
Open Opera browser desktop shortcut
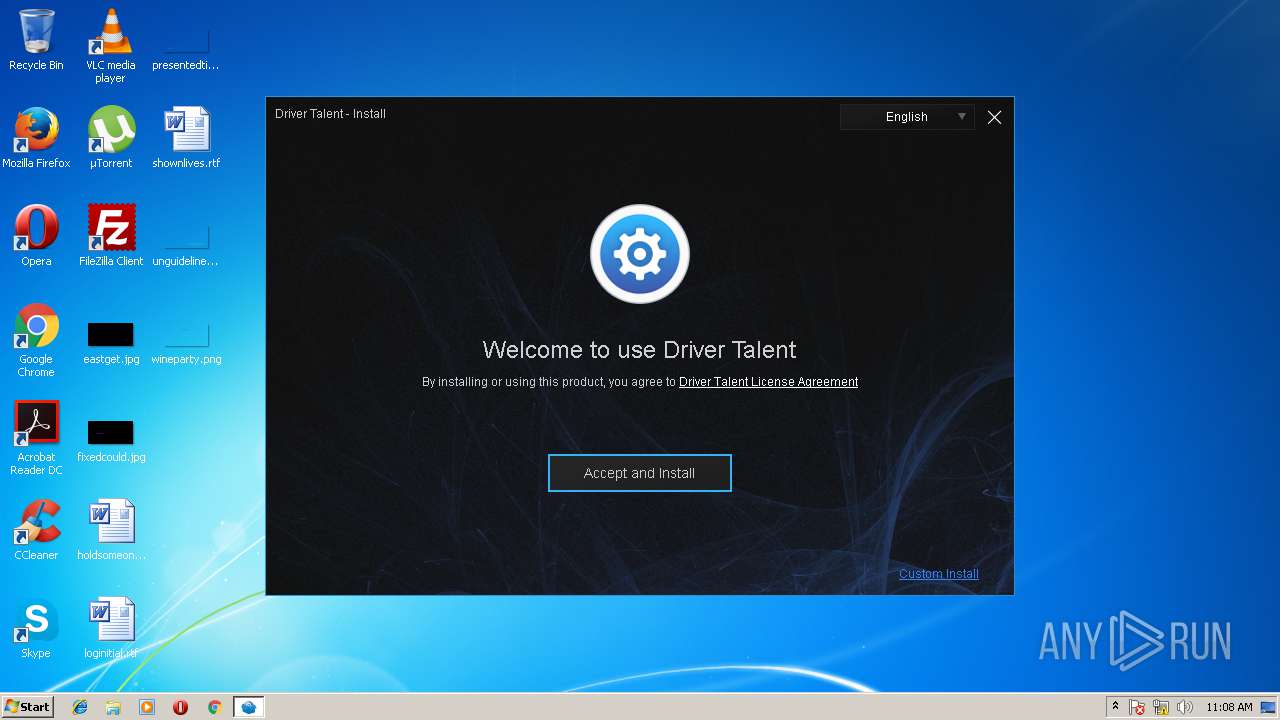[x=36, y=236]
